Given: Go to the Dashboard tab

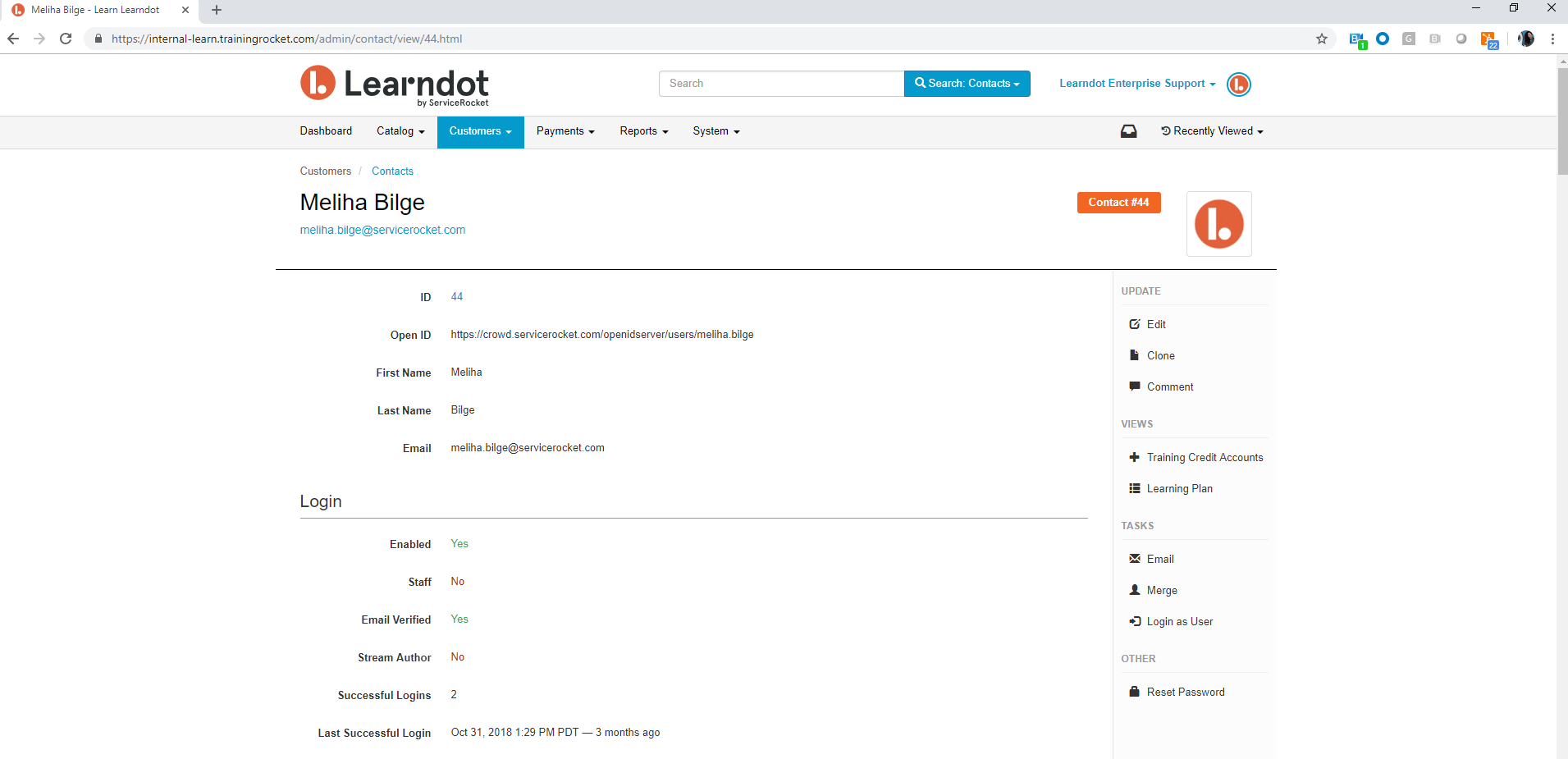Looking at the screenshot, I should (x=326, y=131).
